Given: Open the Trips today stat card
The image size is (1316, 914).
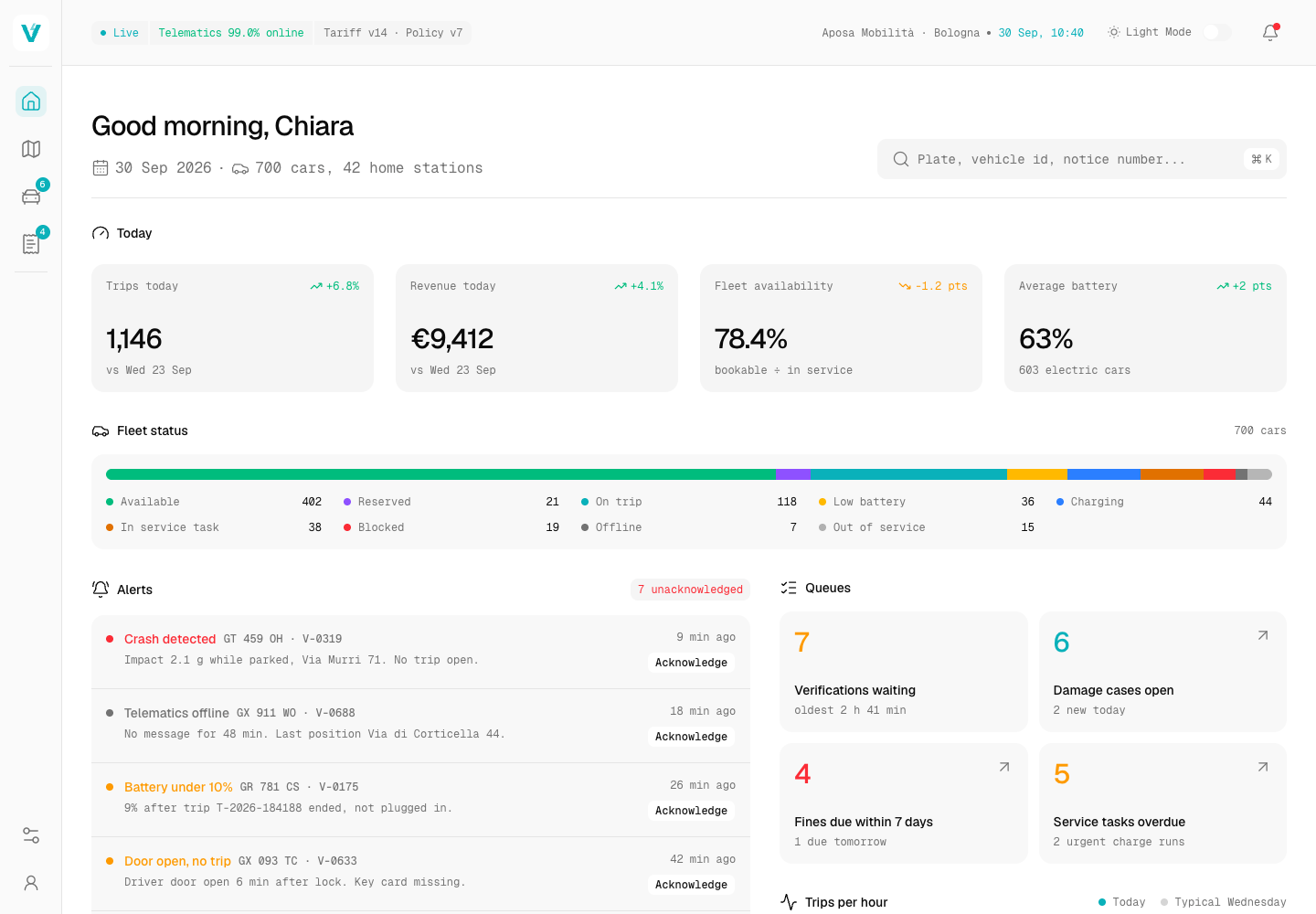Looking at the screenshot, I should point(232,328).
